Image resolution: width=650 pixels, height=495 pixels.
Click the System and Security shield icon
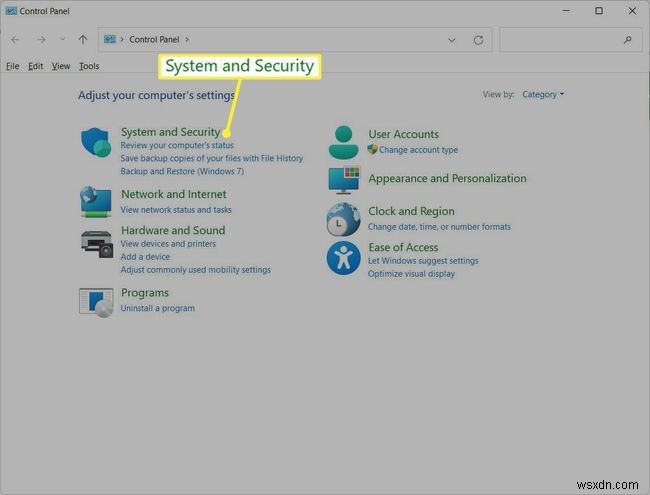point(96,142)
